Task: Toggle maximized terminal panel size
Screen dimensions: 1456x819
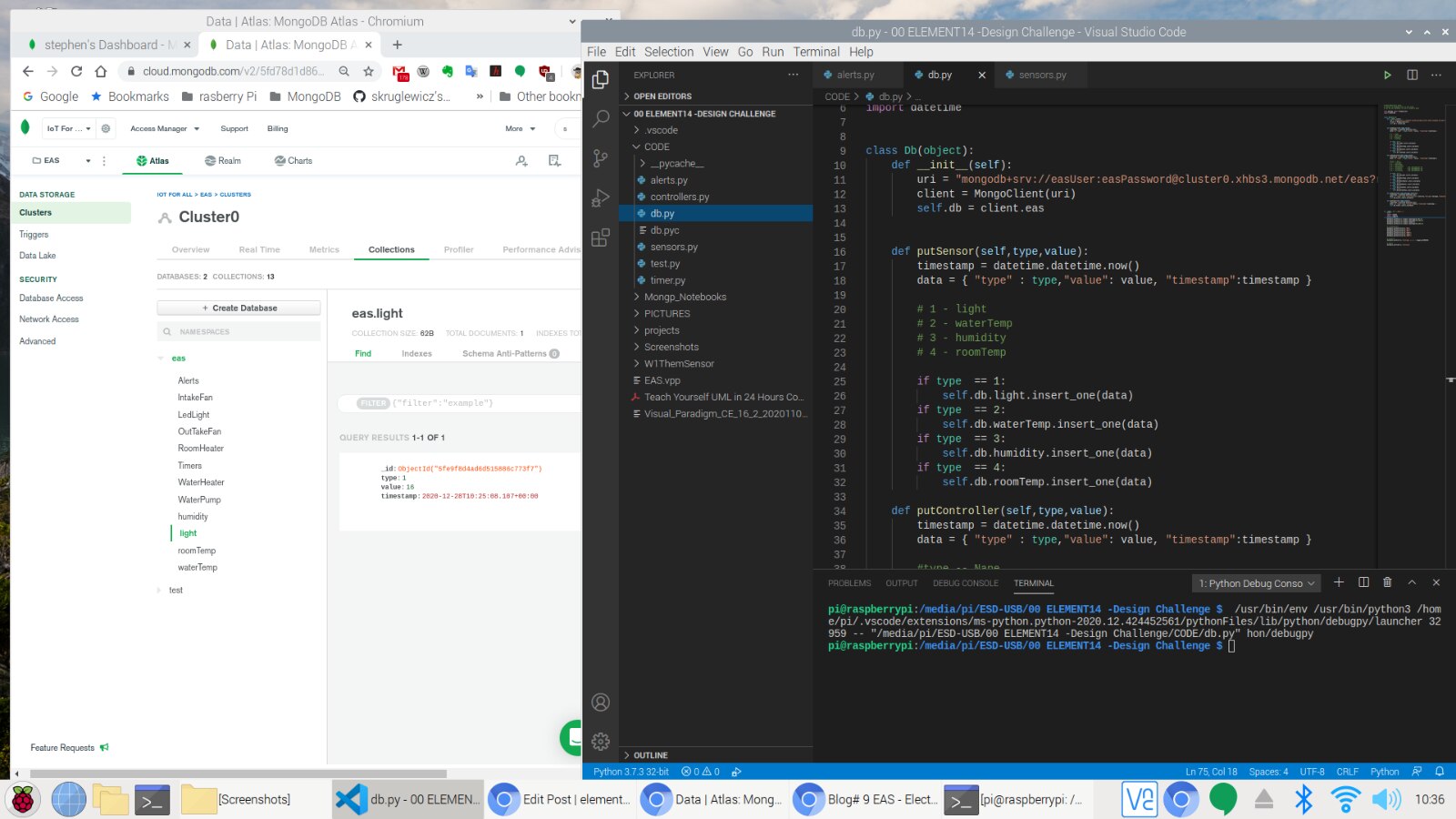Action: tap(1411, 582)
